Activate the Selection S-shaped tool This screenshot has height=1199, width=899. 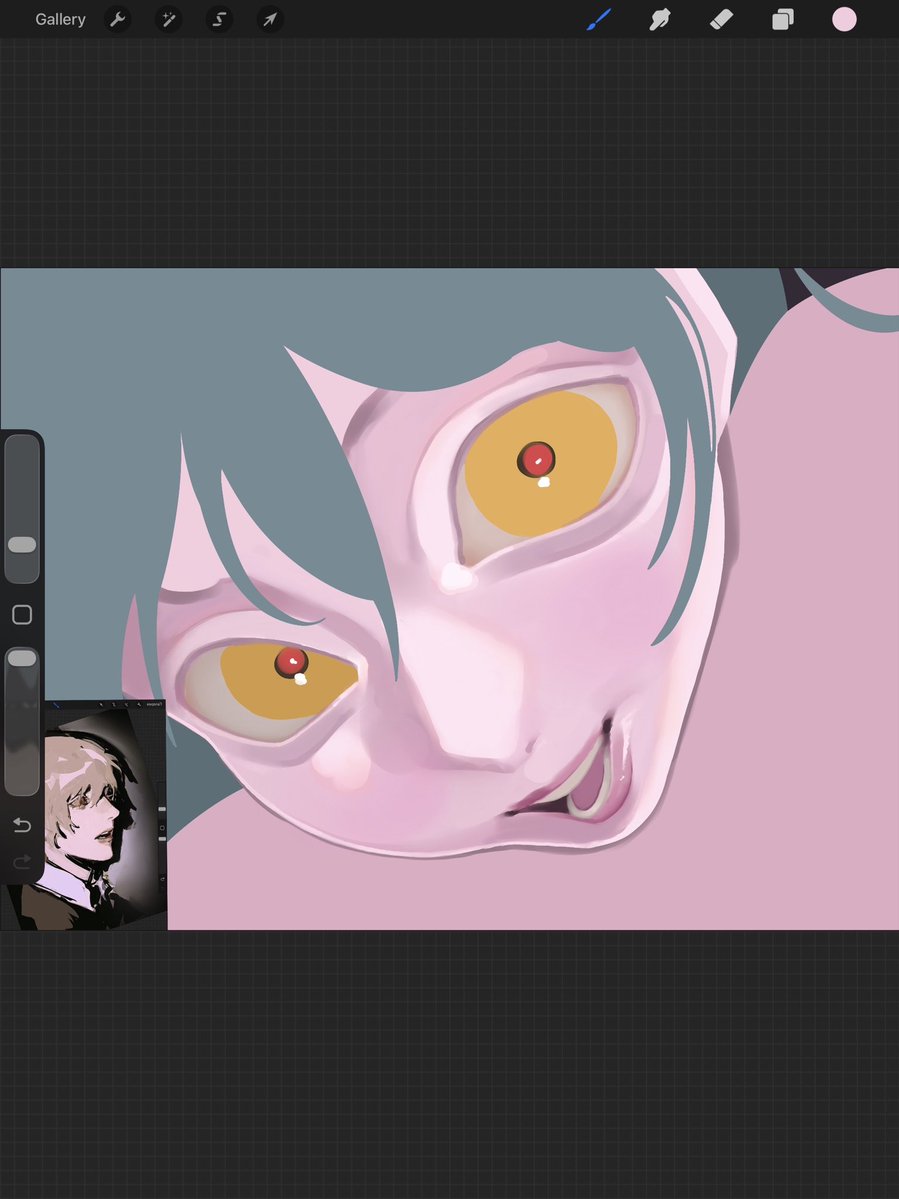pyautogui.click(x=219, y=19)
